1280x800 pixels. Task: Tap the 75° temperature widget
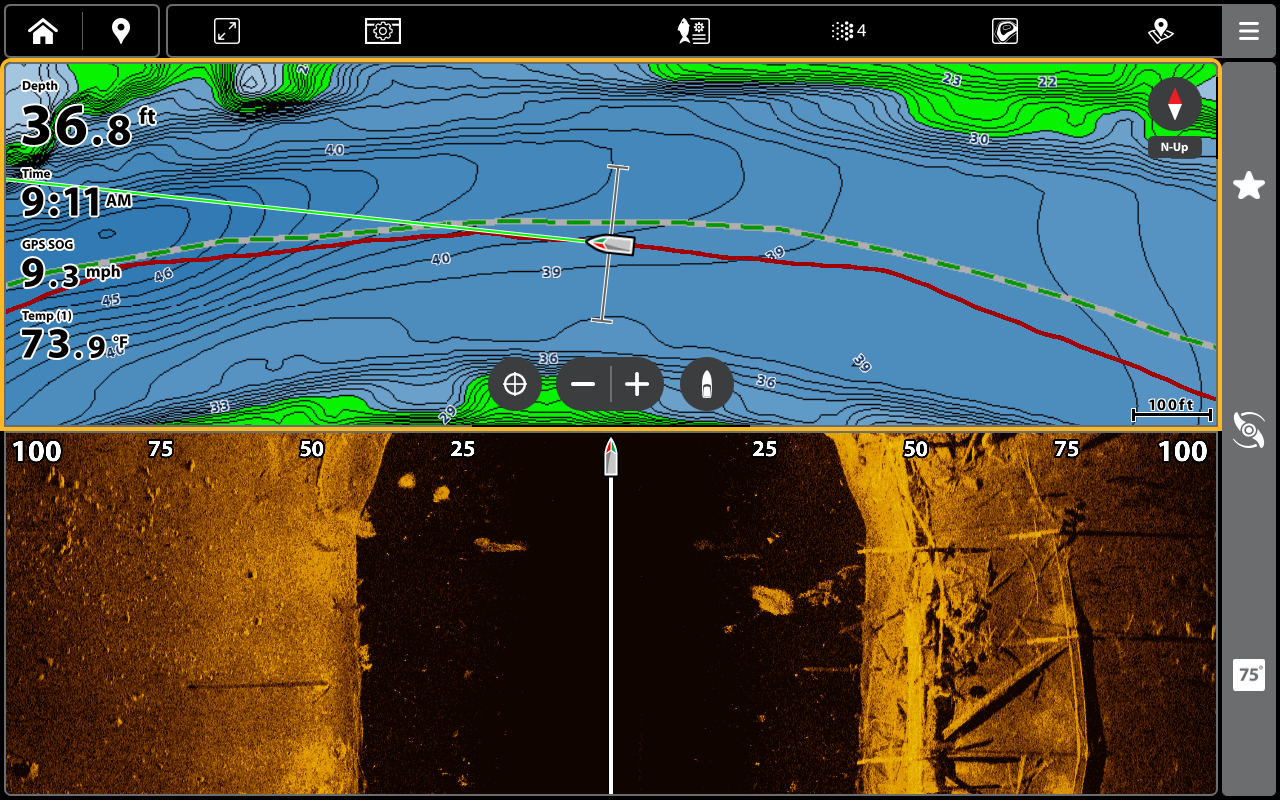1248,675
